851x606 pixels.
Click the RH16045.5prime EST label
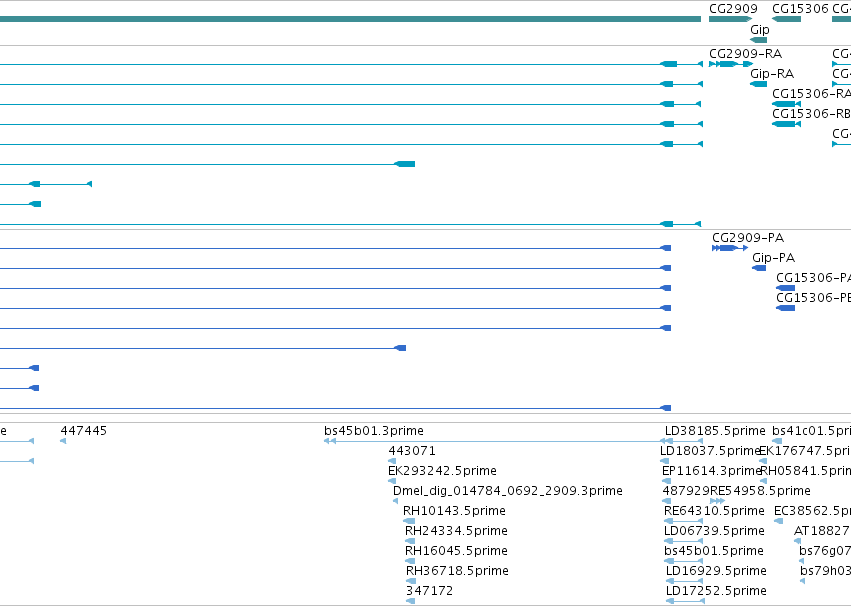[456, 551]
